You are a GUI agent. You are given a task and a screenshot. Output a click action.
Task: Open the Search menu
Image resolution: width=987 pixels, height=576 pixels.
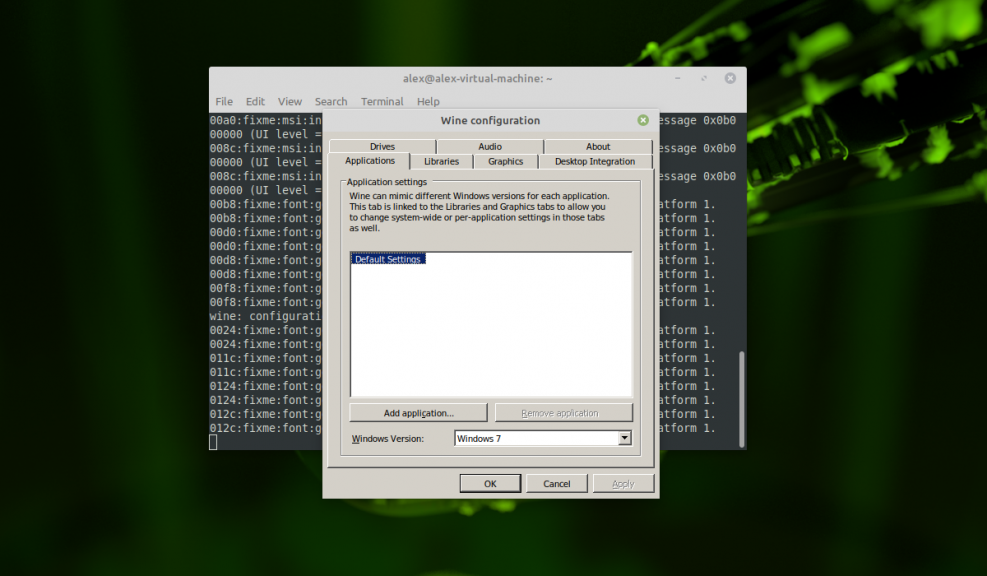point(331,101)
